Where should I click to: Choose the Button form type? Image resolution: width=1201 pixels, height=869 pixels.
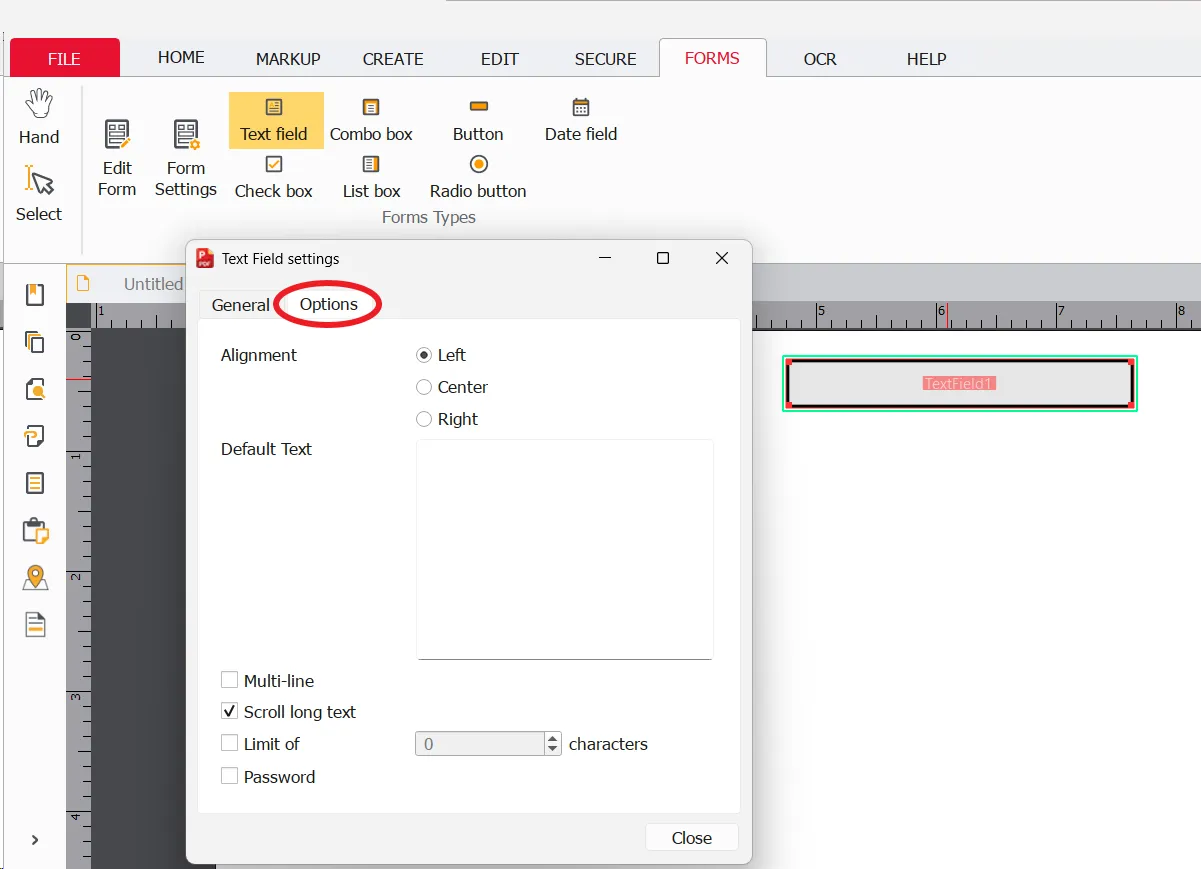tap(478, 120)
